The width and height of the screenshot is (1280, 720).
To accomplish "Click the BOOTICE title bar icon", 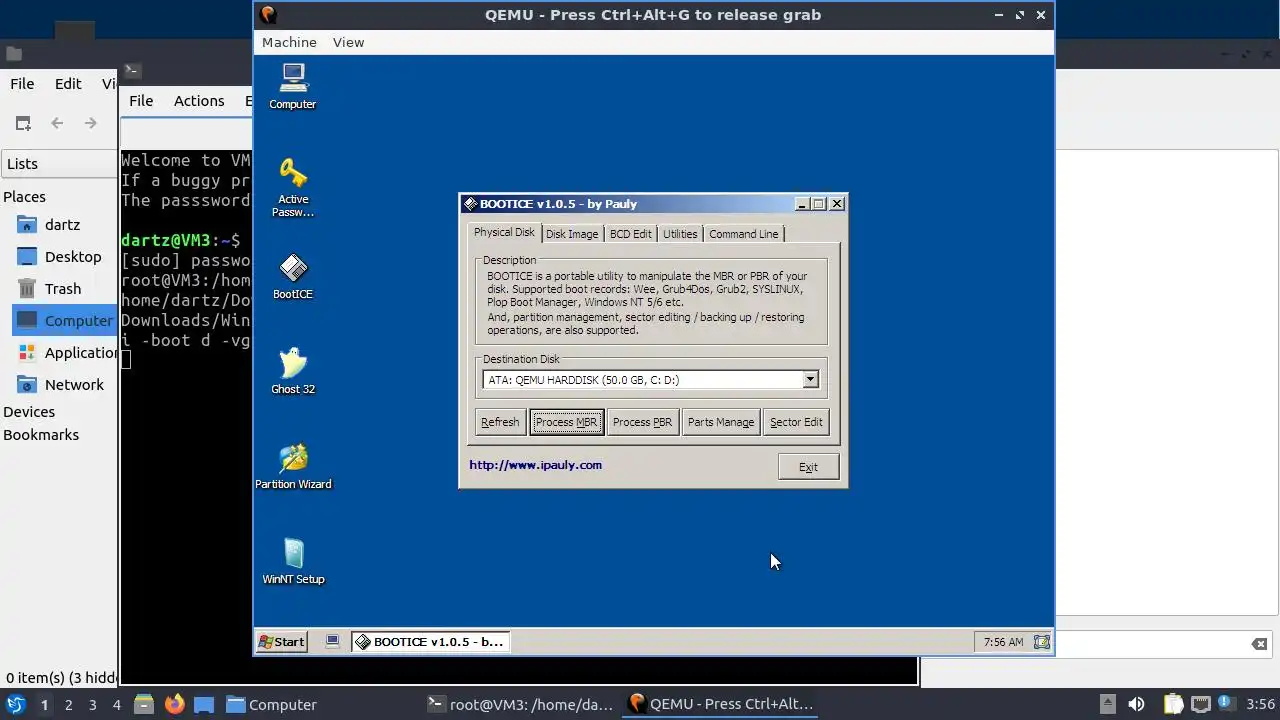I will [x=470, y=204].
